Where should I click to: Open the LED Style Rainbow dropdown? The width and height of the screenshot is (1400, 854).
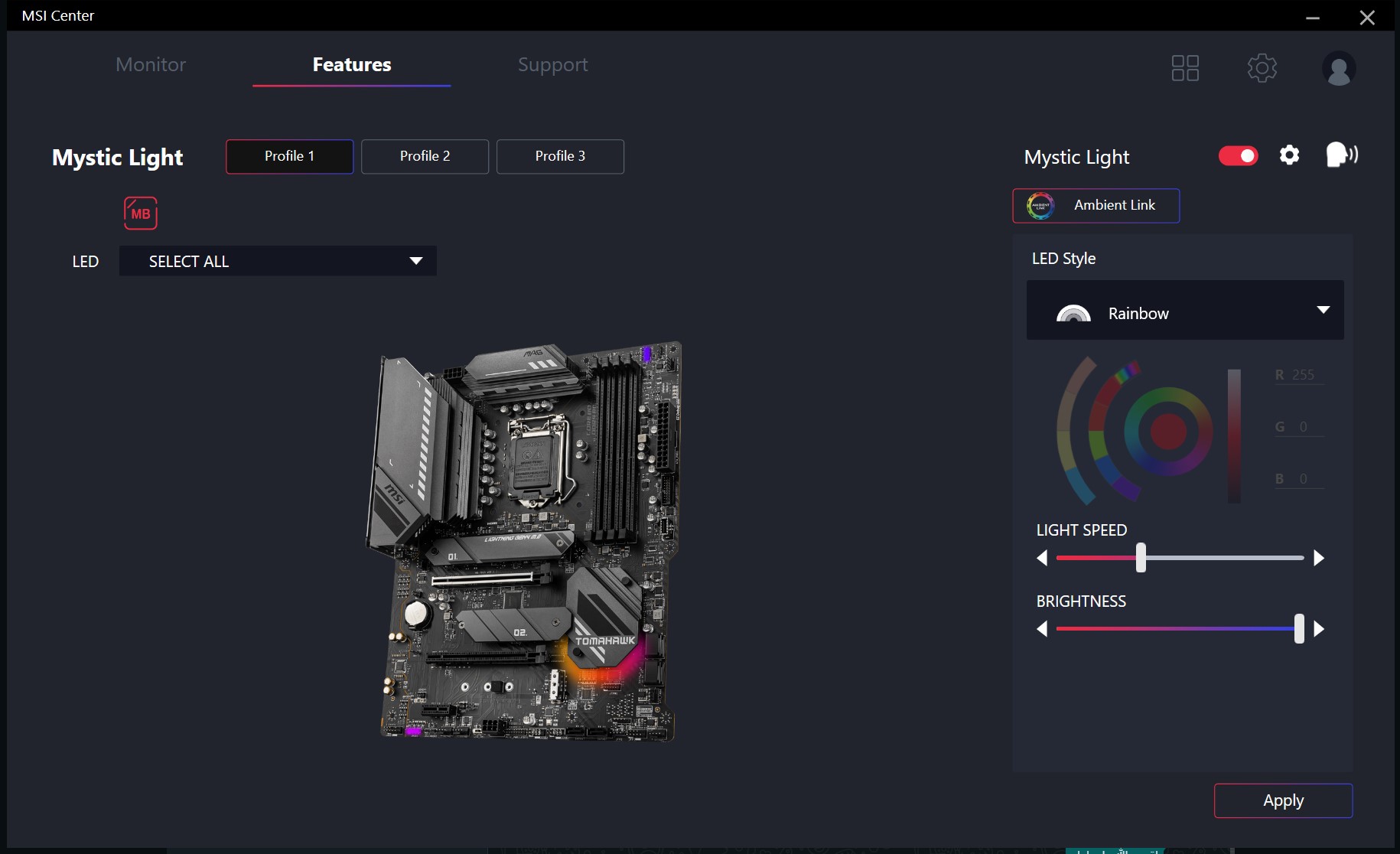[x=1185, y=310]
